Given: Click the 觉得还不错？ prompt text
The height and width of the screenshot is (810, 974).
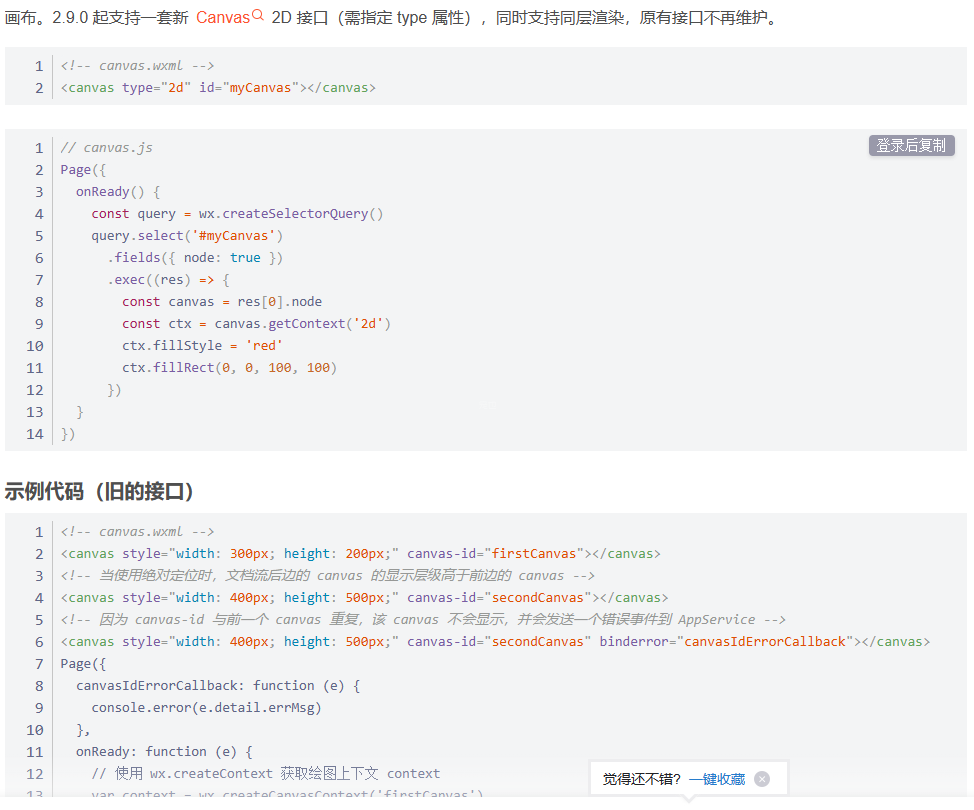Looking at the screenshot, I should tap(642, 779).
